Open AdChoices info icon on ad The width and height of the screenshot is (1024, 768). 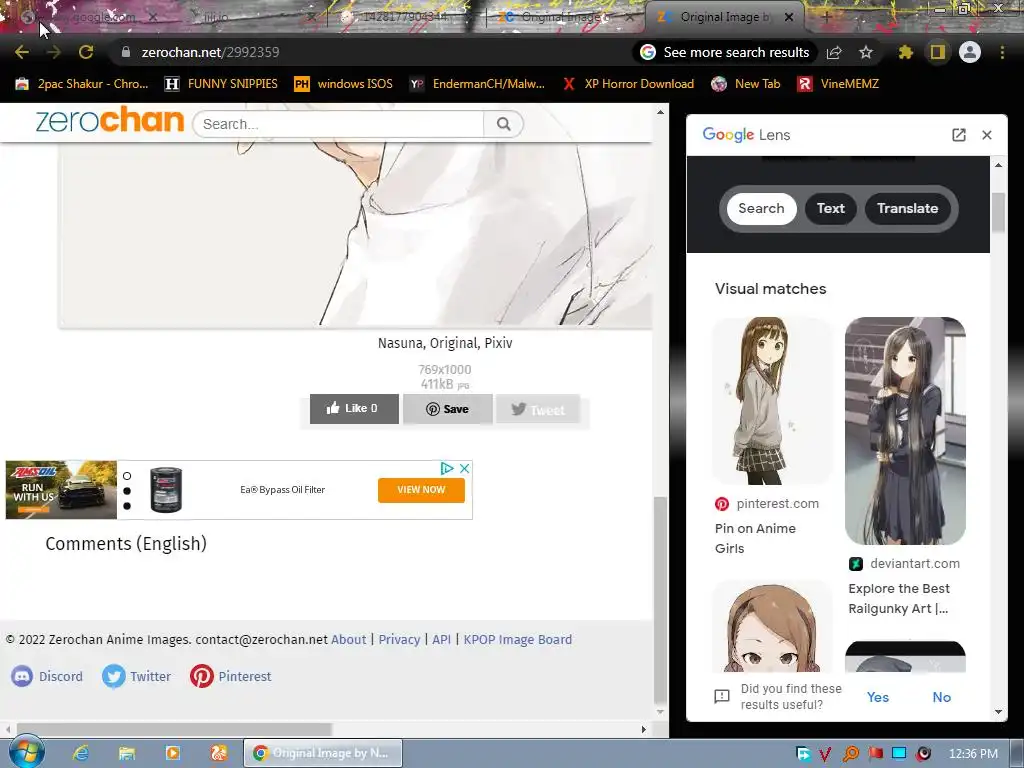click(447, 468)
